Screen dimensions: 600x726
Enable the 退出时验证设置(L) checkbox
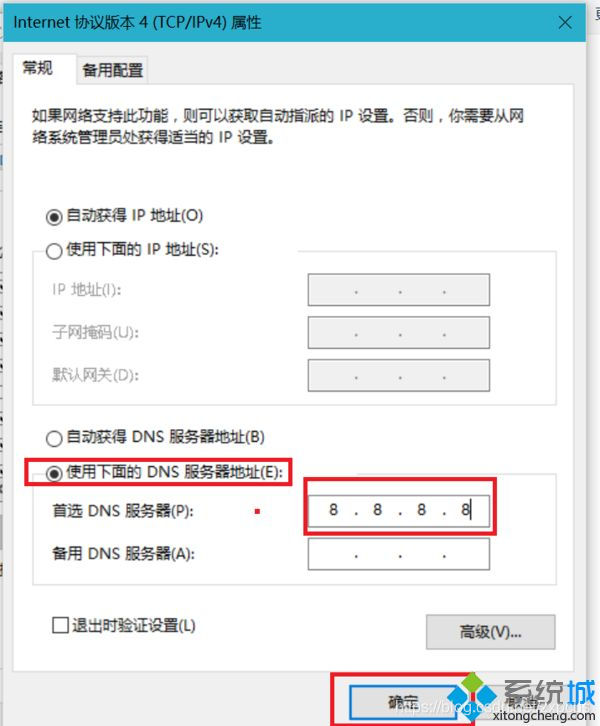[x=61, y=625]
